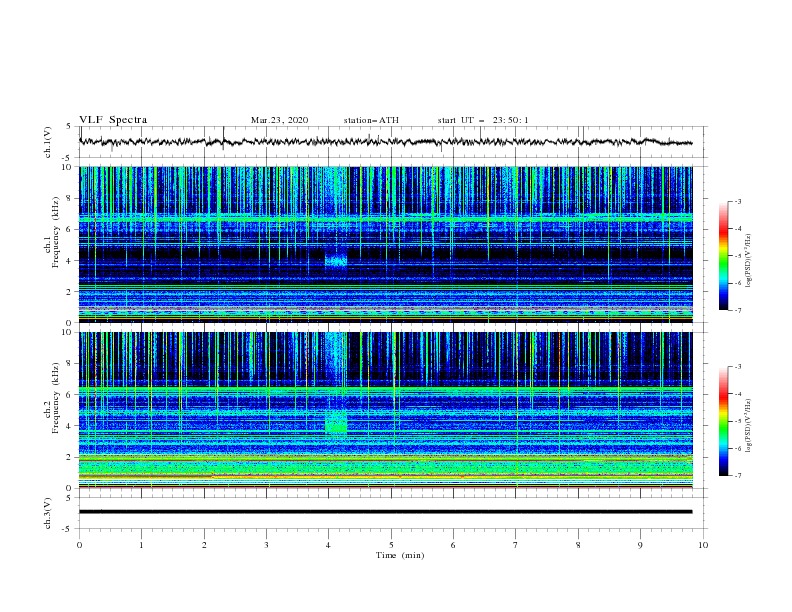This screenshot has width=792, height=612.
Task: Click the "8" kHz tick on ch.2 frequency axis
Action: pyautogui.click(x=70, y=364)
